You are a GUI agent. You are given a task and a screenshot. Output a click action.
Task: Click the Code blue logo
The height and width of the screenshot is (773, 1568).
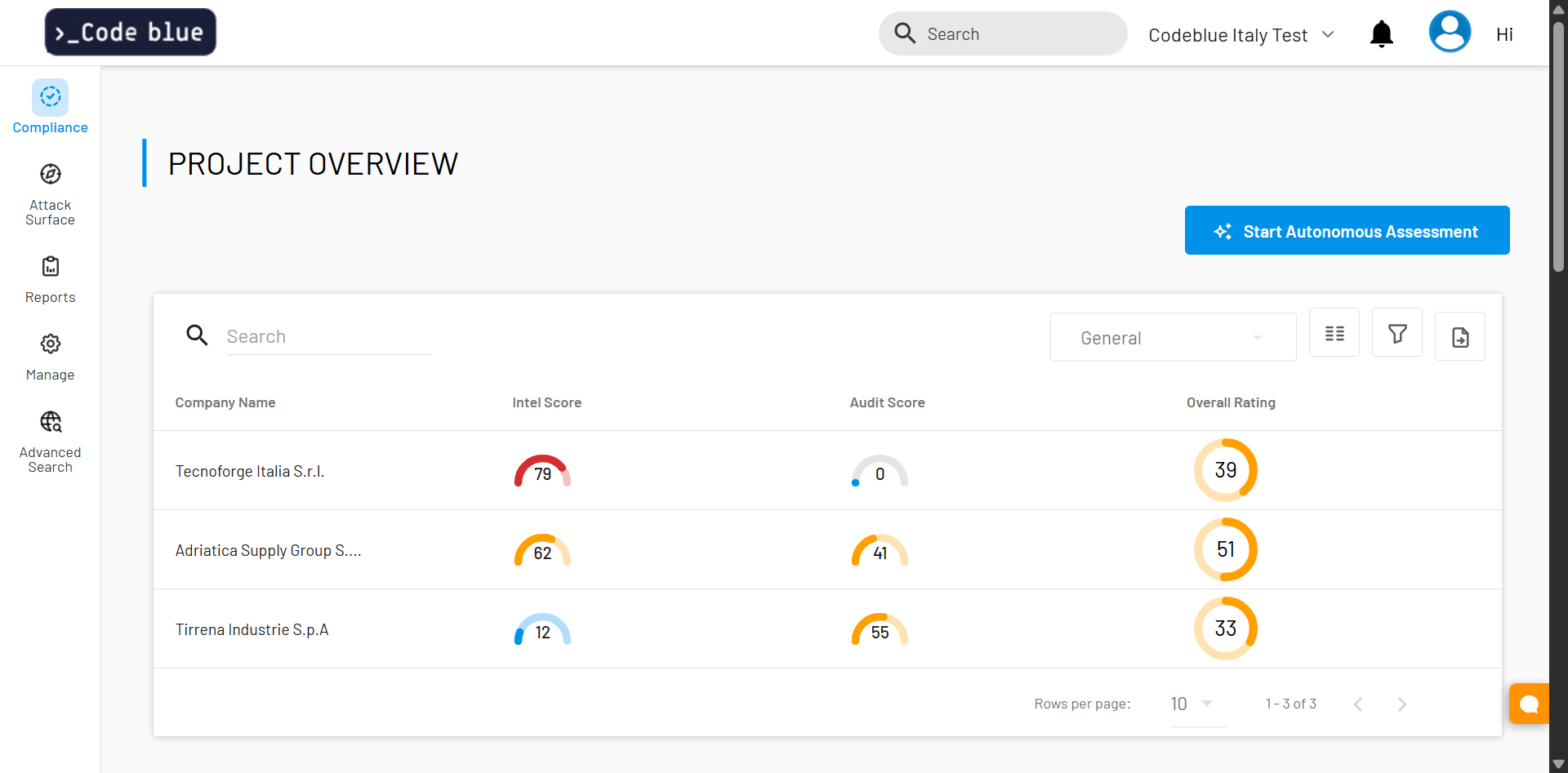coord(131,33)
